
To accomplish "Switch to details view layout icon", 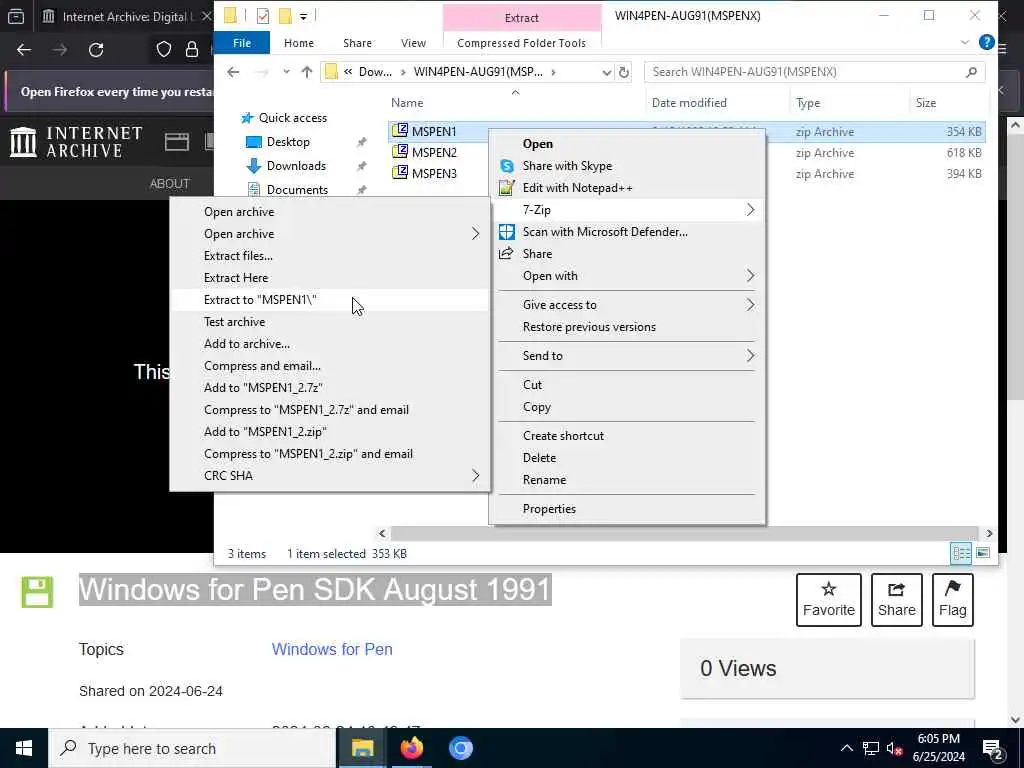I will (961, 553).
